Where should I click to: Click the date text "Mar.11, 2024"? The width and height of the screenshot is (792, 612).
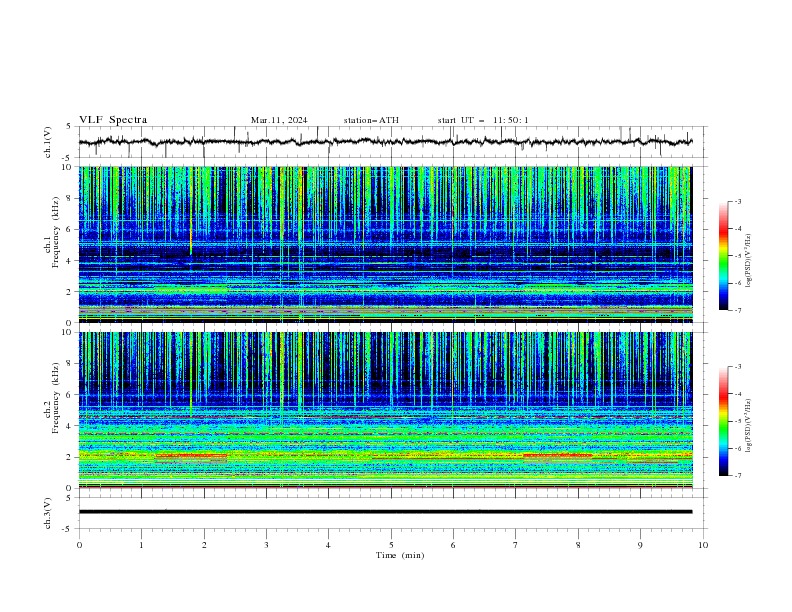(279, 120)
